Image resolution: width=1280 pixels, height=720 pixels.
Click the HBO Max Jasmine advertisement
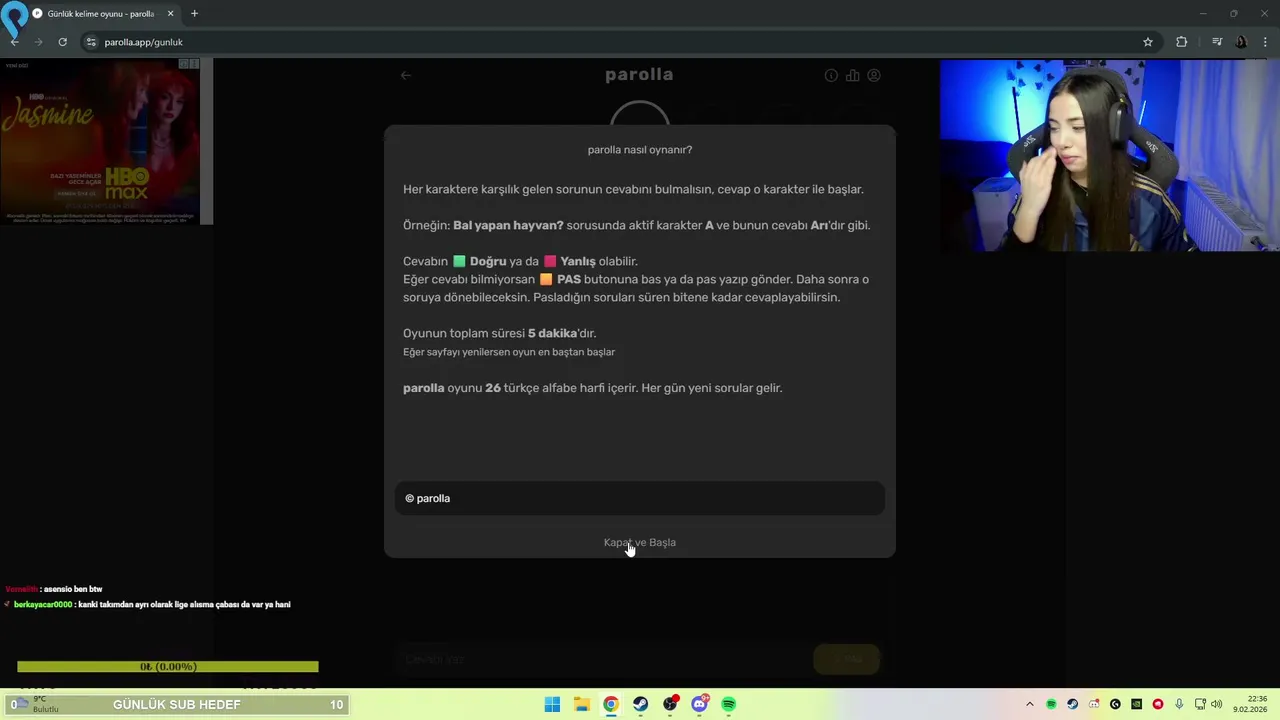click(100, 141)
